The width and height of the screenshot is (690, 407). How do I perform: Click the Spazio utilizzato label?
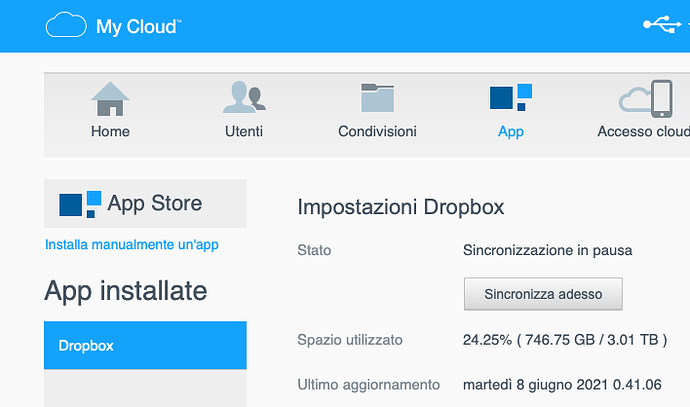pos(350,340)
